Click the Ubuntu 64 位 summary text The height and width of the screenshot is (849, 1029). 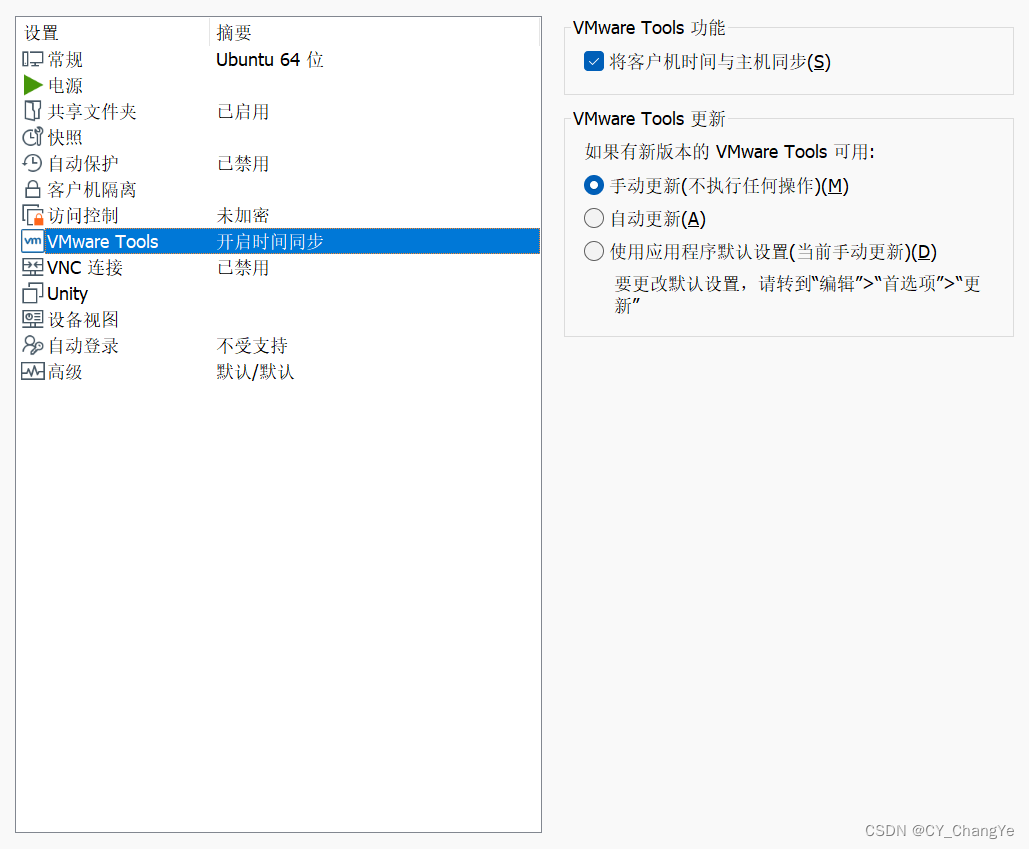point(270,60)
